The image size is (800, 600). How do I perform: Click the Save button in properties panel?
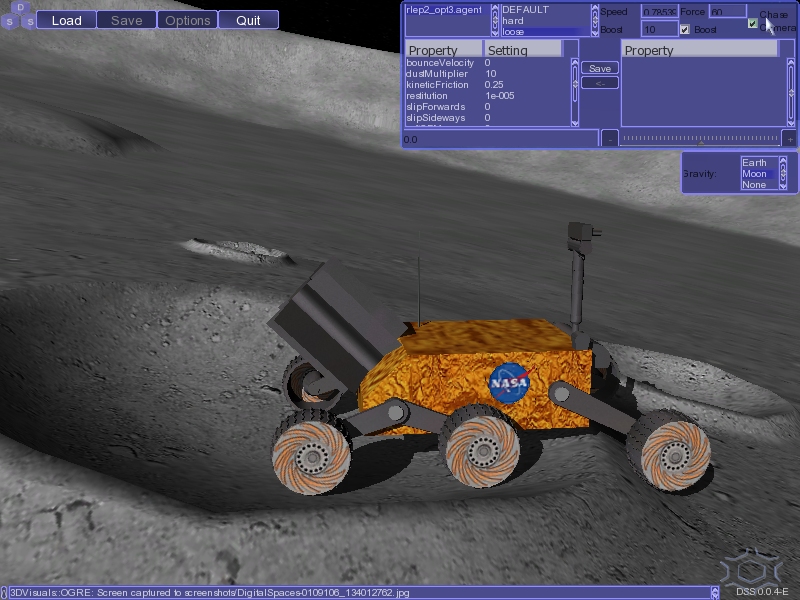[x=600, y=68]
